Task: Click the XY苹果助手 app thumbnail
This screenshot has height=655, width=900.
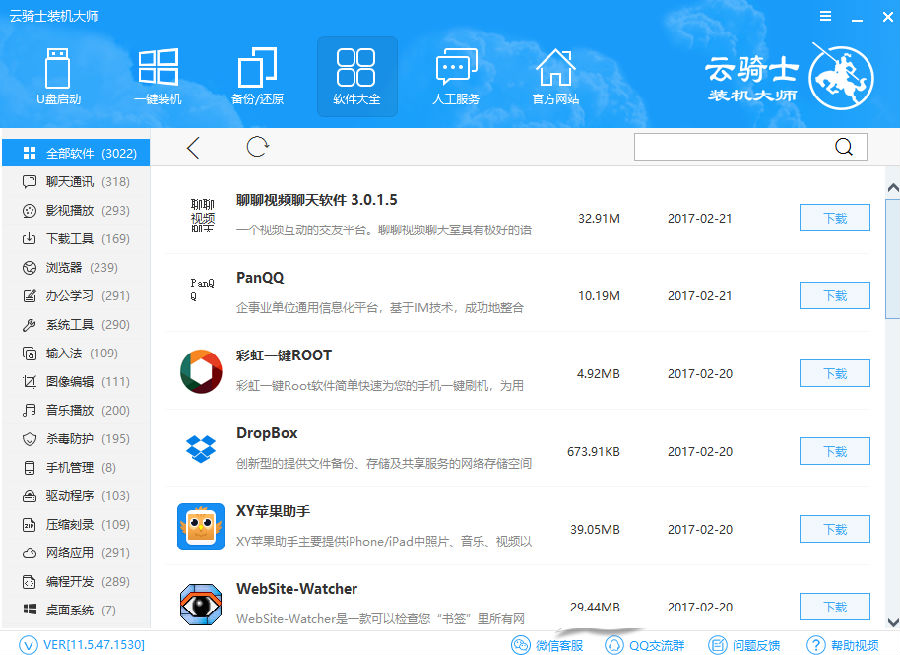Action: 201,526
